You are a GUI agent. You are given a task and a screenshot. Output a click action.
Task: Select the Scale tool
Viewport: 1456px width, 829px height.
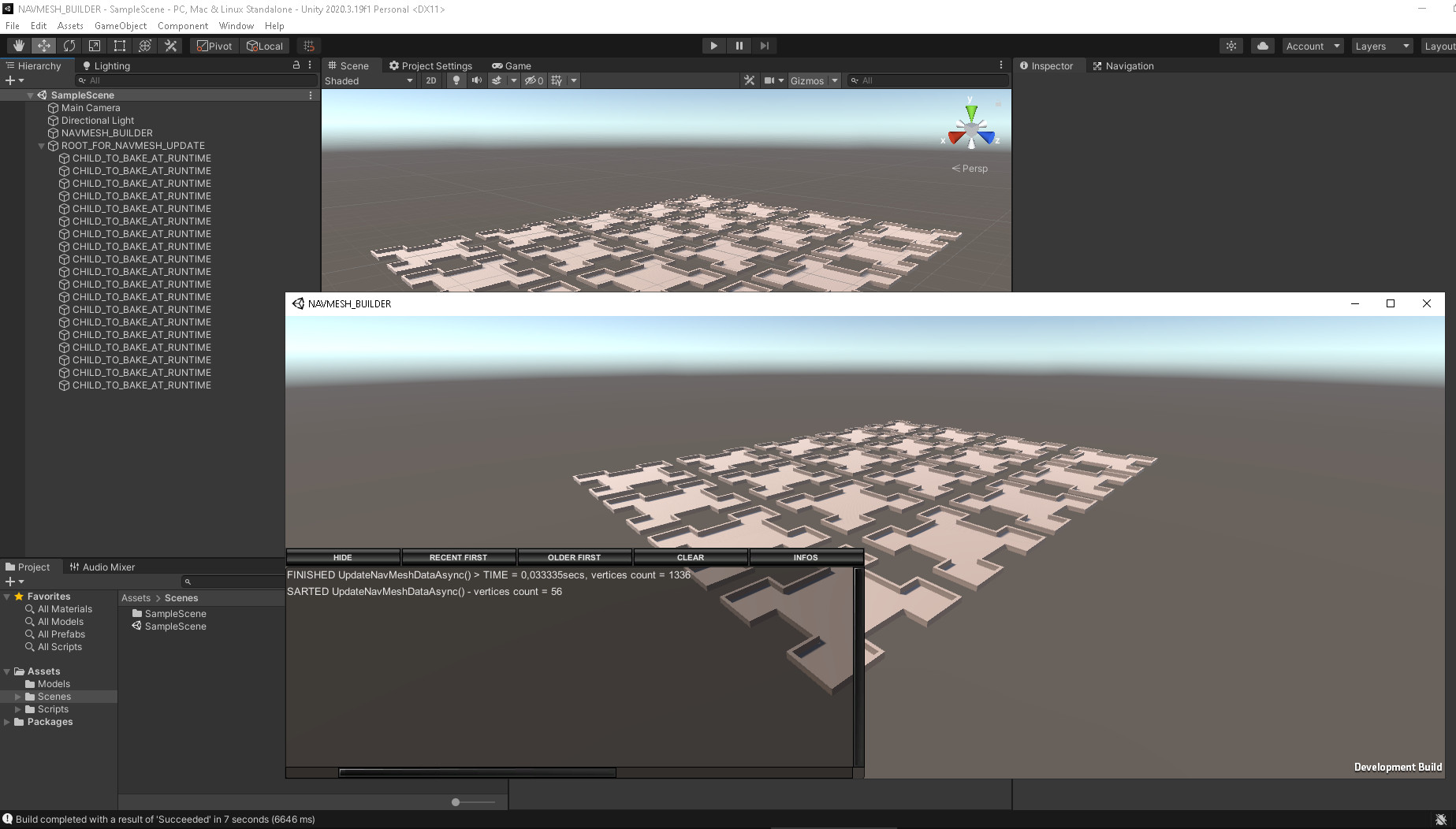tap(94, 45)
